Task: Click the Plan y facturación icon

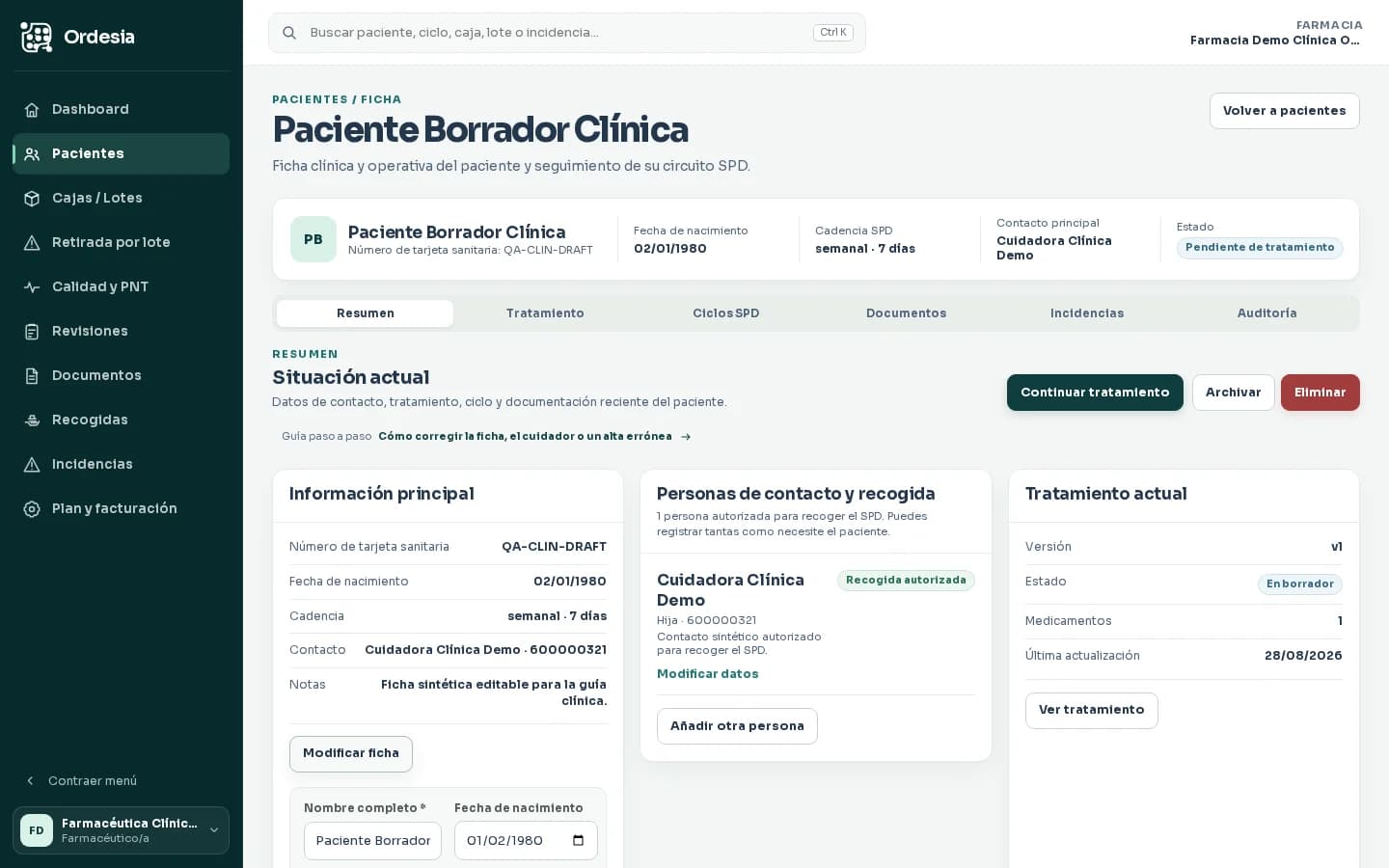Action: 32,509
